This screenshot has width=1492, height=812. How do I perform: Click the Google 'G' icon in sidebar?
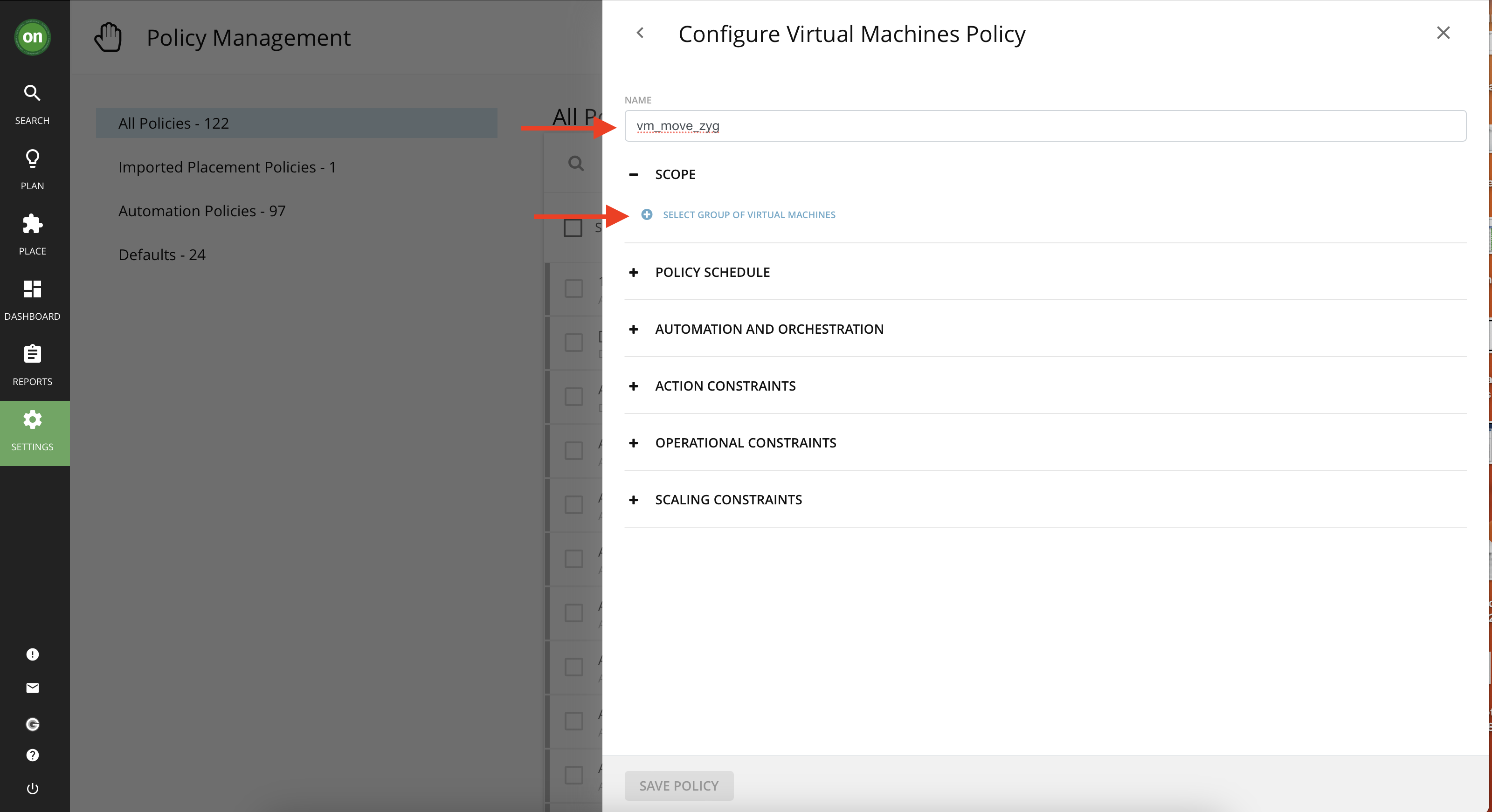click(x=33, y=724)
